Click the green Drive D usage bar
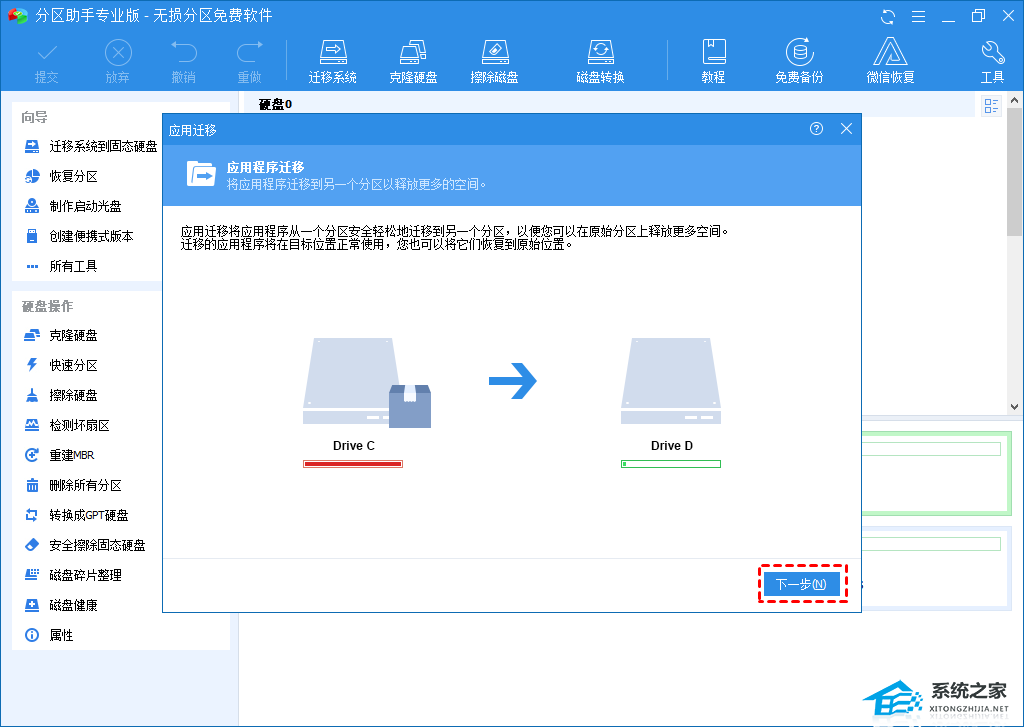This screenshot has width=1024, height=727. point(671,464)
